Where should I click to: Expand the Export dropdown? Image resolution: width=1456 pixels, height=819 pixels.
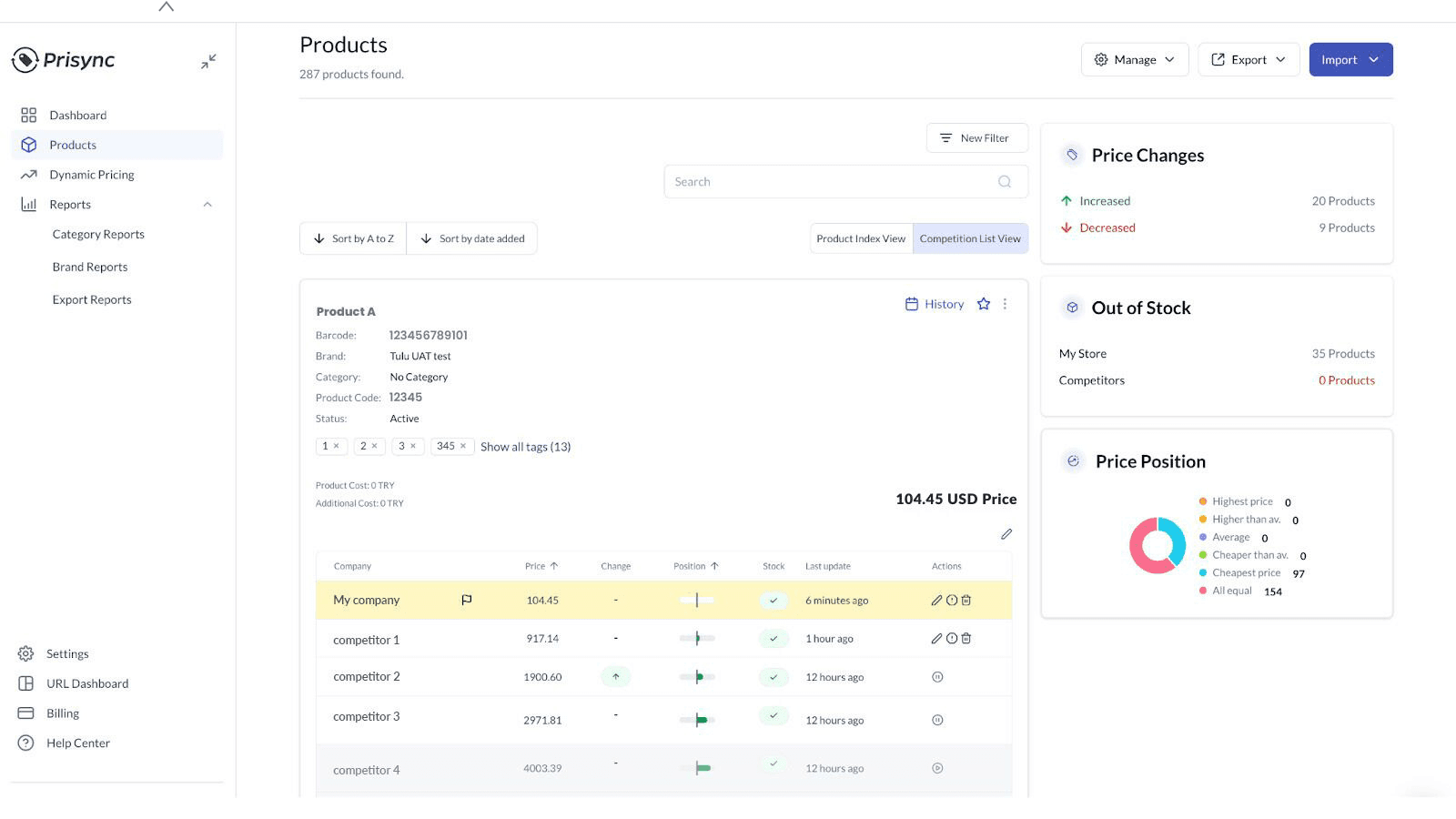click(x=1248, y=58)
